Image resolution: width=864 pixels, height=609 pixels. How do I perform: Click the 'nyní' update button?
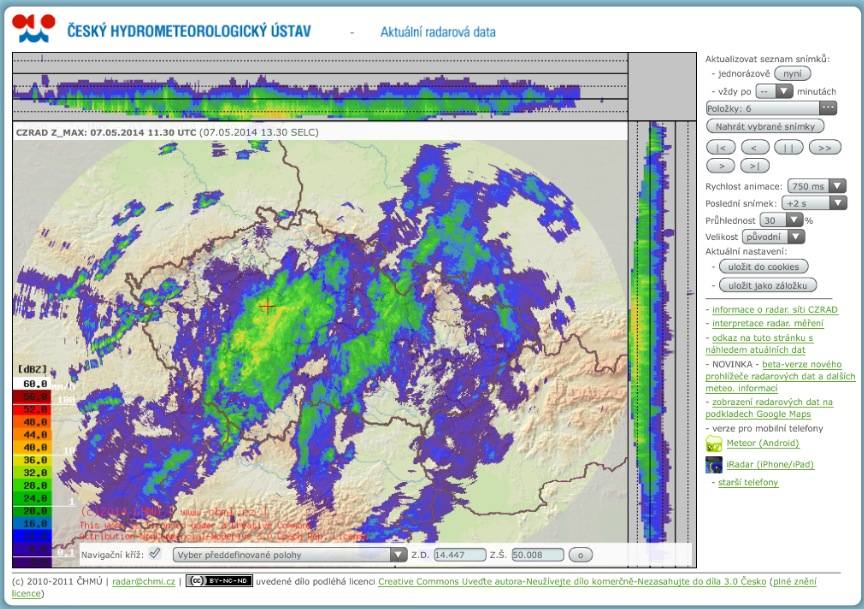(792, 73)
